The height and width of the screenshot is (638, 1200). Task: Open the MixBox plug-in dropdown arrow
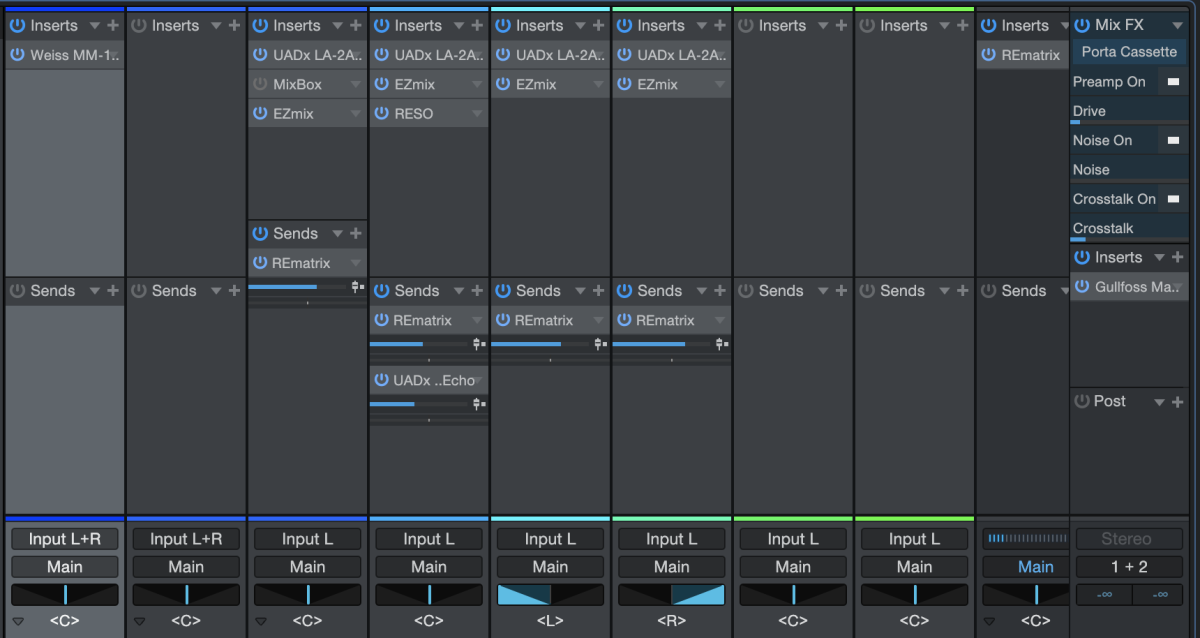pyautogui.click(x=356, y=85)
